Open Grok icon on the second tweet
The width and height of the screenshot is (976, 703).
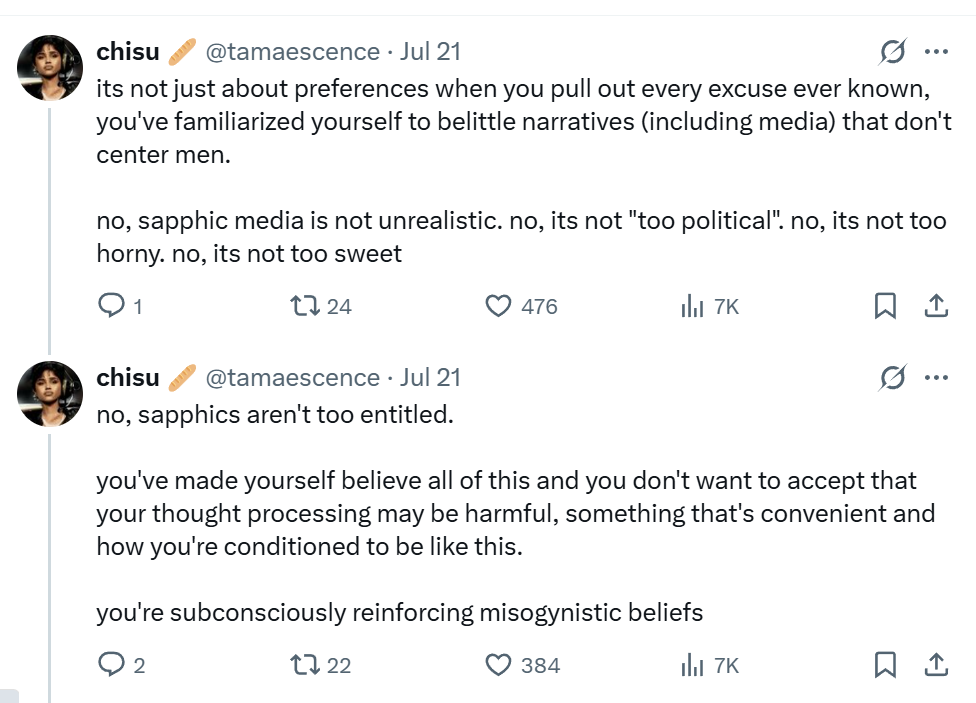(x=892, y=377)
